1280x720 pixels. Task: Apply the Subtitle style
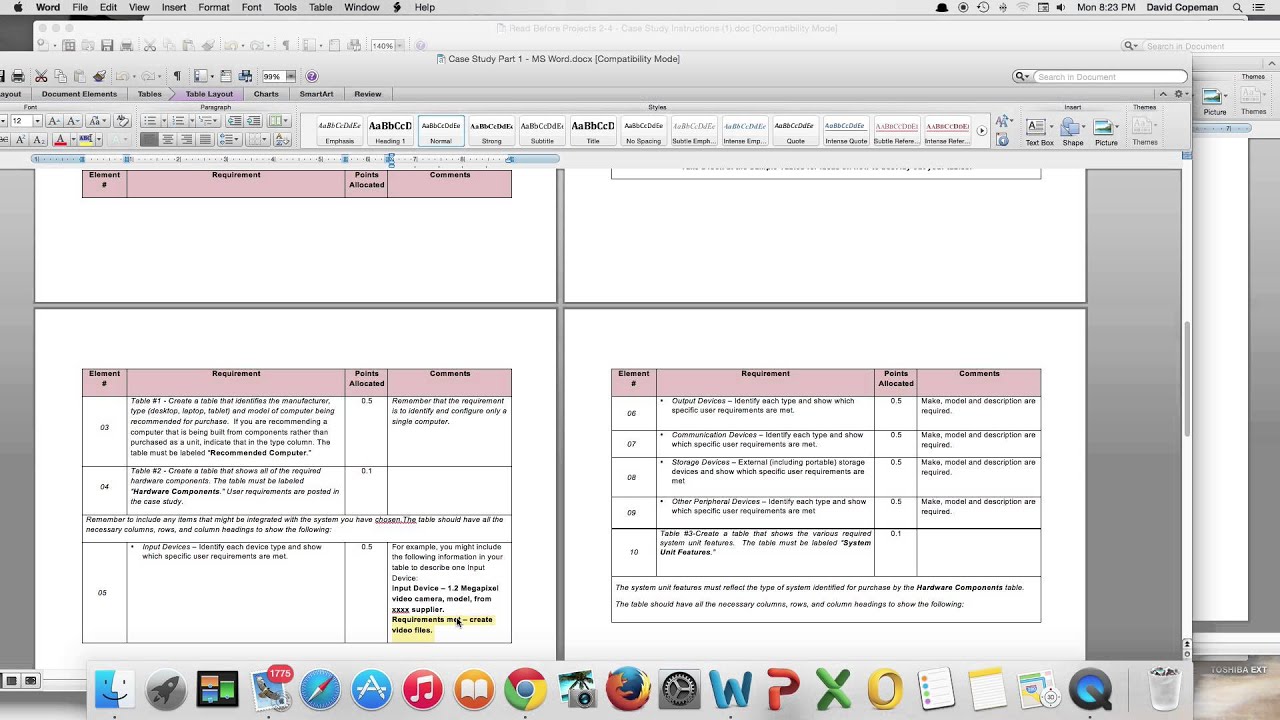[542, 131]
